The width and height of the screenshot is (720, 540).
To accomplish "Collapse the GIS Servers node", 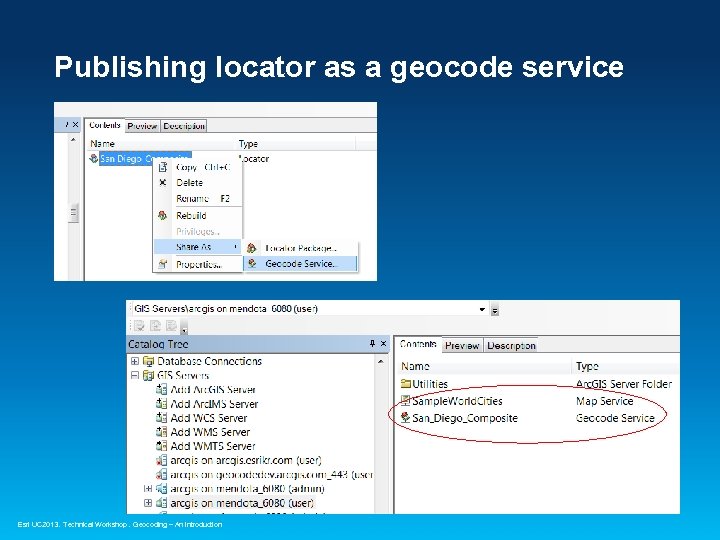I will 135,376.
